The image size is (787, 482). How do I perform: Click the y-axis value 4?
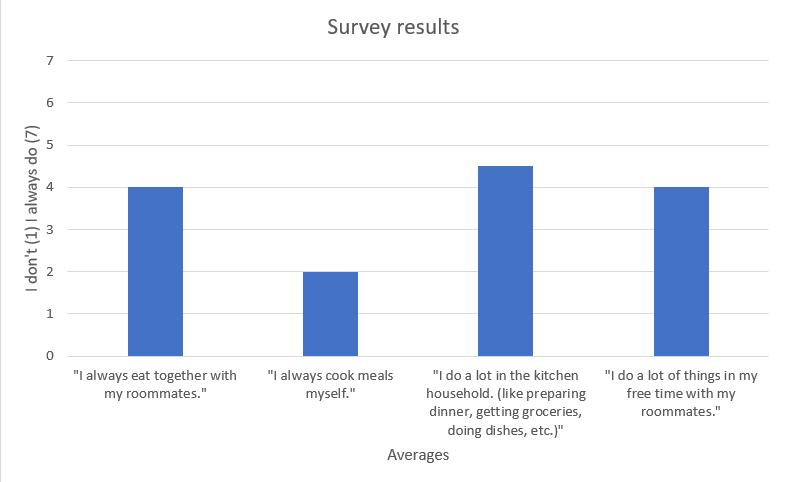point(50,187)
